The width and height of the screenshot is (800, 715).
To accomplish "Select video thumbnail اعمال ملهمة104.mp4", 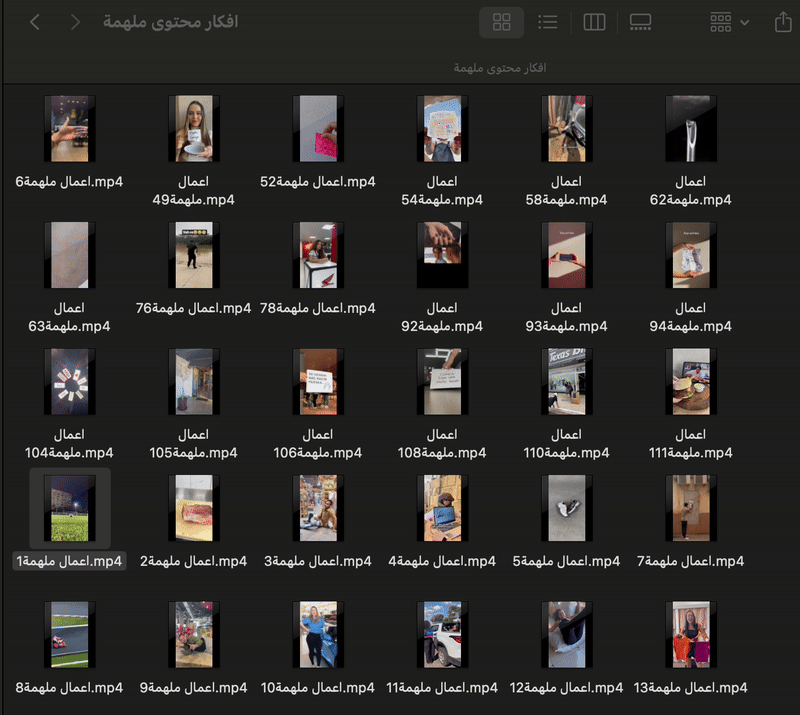I will tap(69, 382).
